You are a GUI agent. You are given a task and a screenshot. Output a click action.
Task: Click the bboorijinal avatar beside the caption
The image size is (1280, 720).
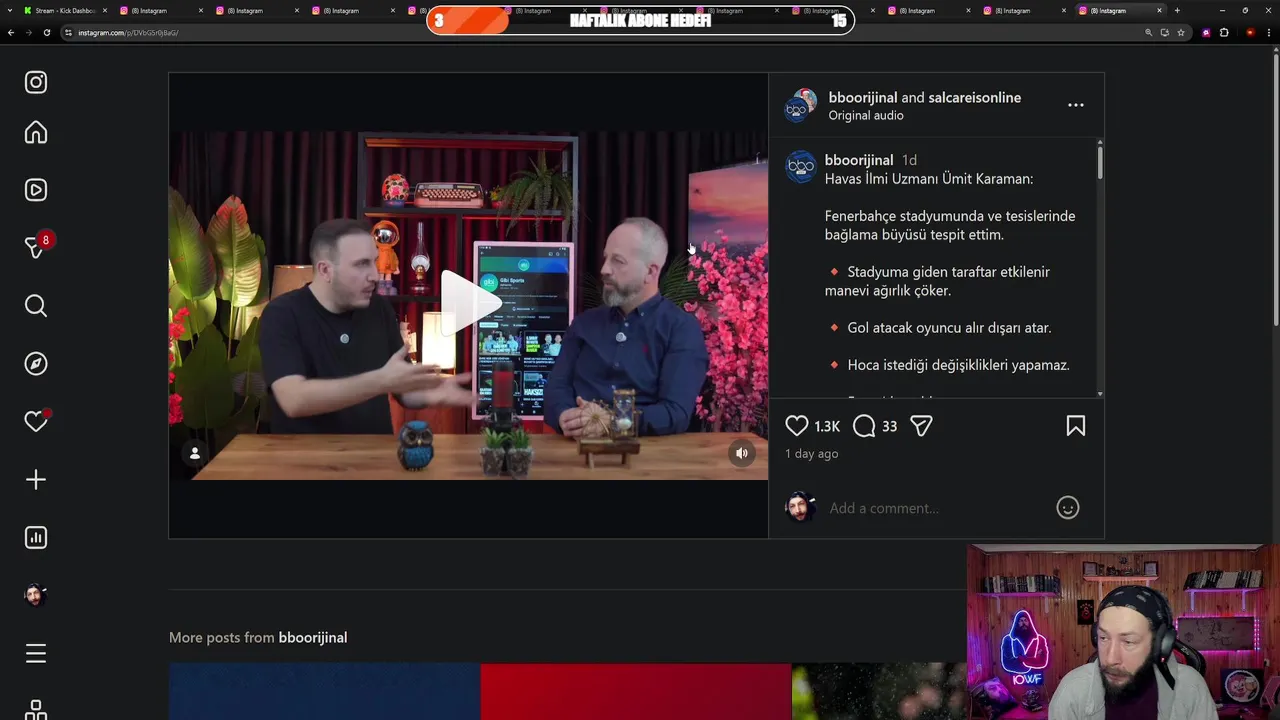pyautogui.click(x=801, y=166)
